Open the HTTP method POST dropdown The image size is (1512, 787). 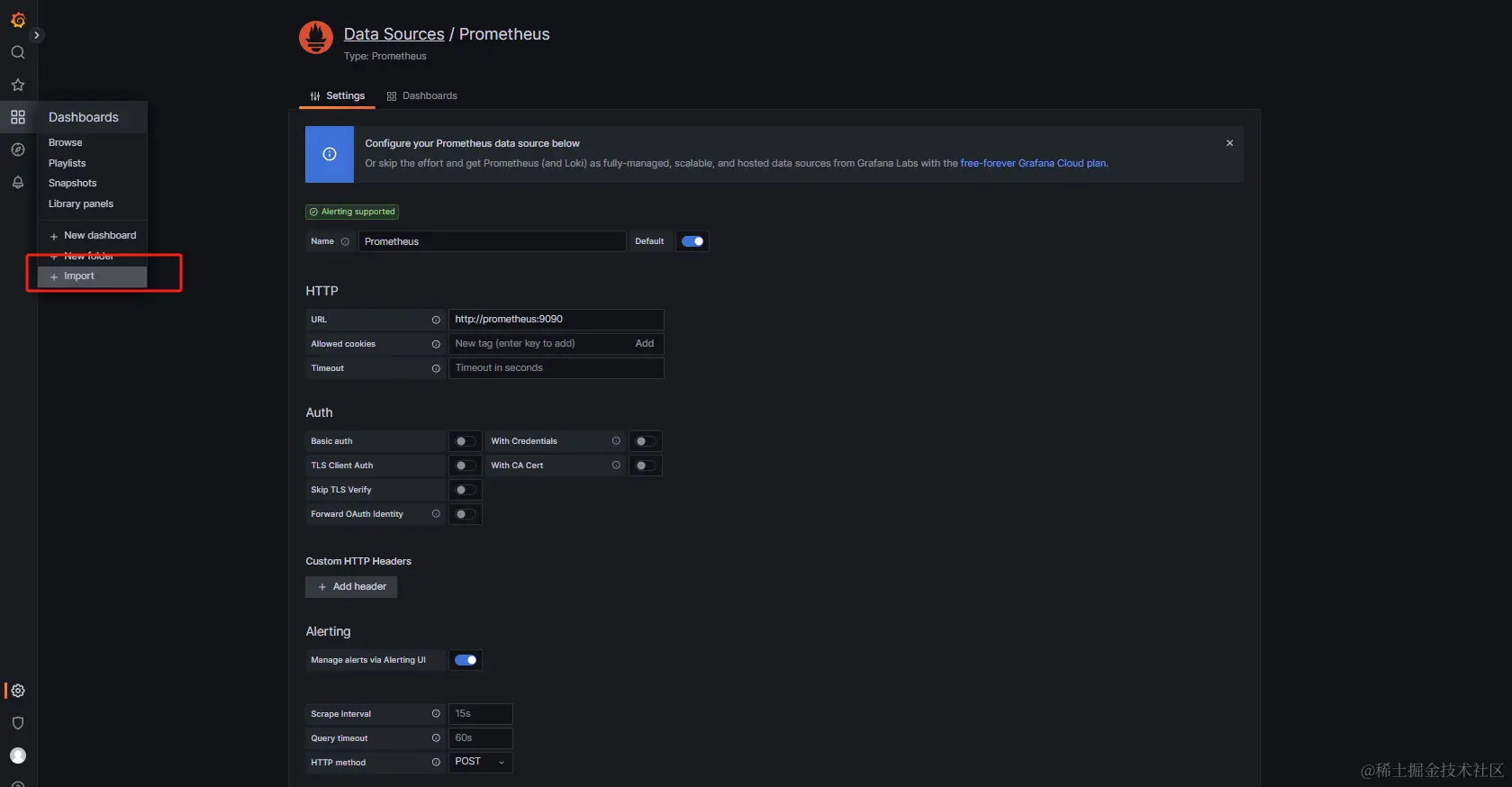[481, 762]
